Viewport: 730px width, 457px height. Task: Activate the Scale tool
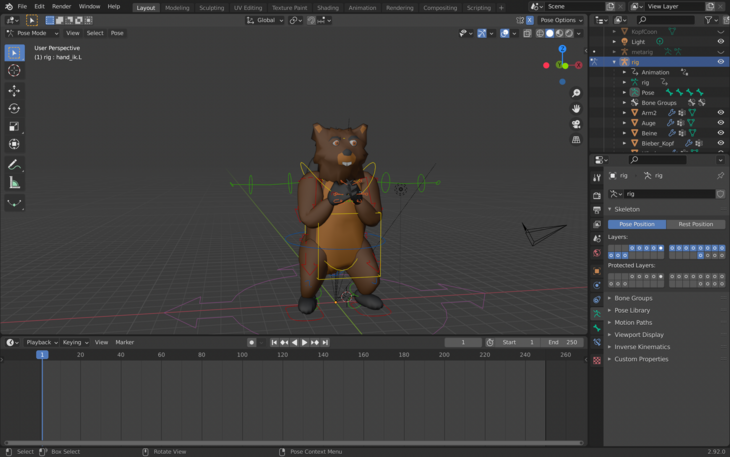pos(14,127)
